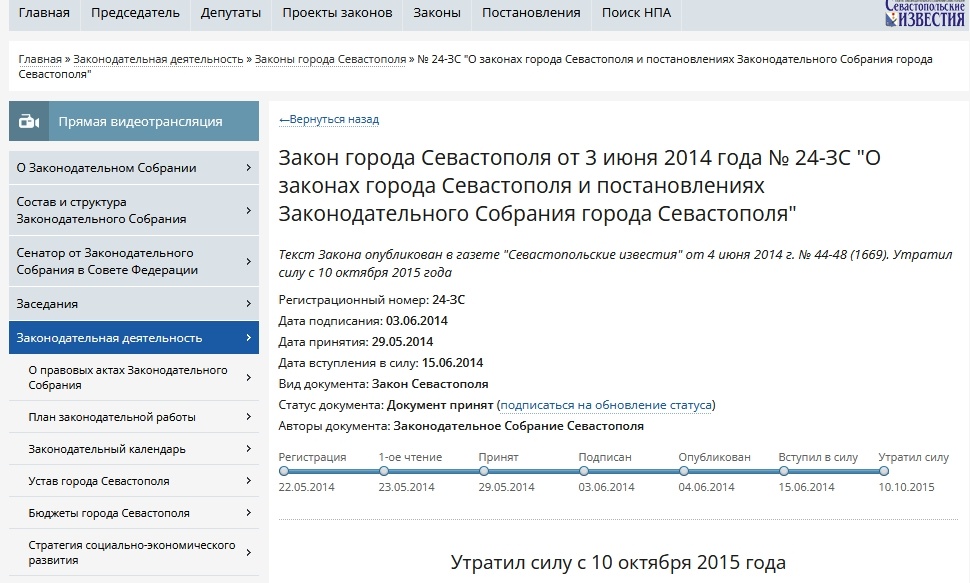Expand Стратегия социально-экономического развития chevron
Image resolution: width=970 pixels, height=583 pixels.
point(248,552)
